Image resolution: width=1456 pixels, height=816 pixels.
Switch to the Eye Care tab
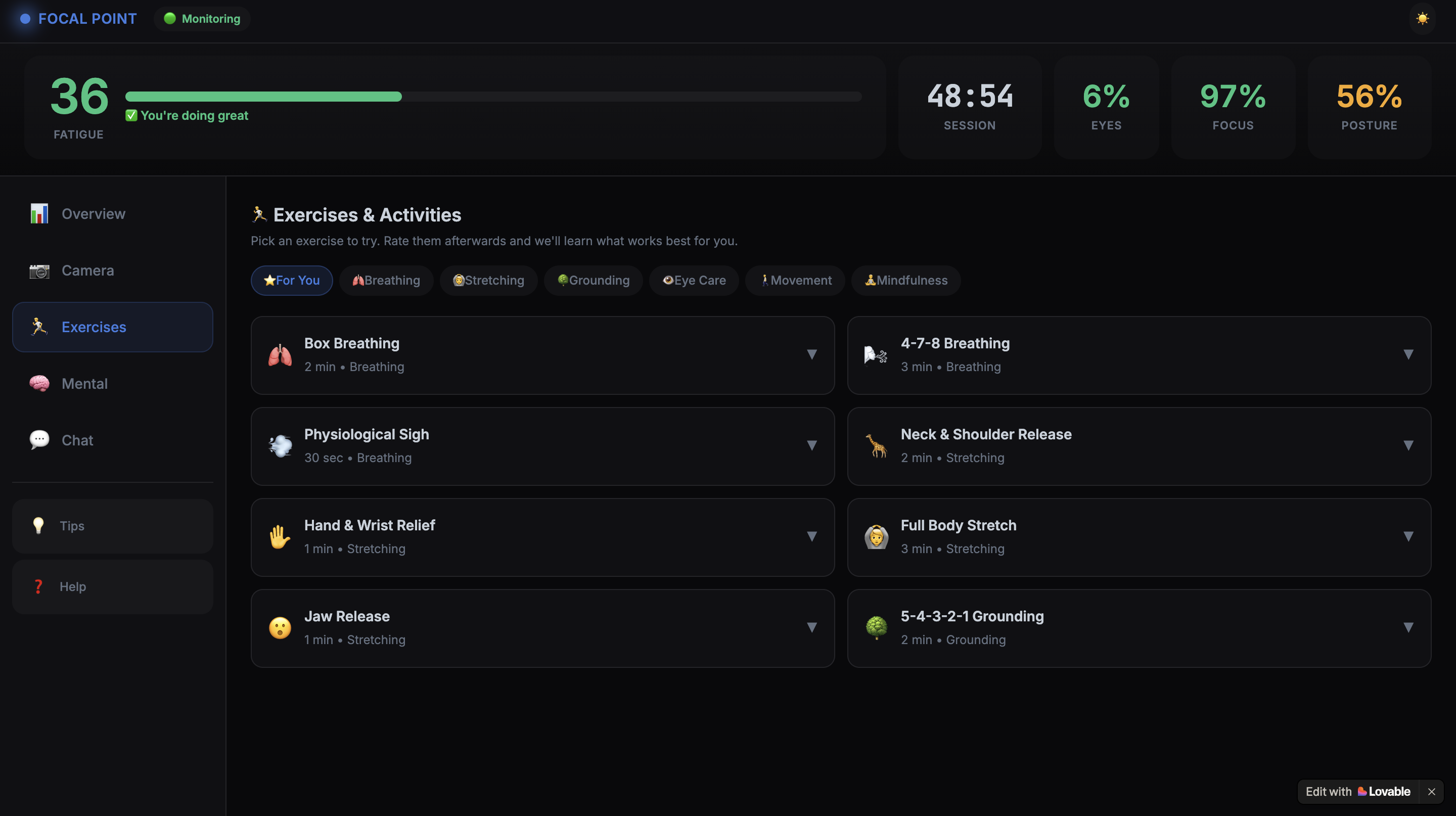tap(694, 280)
